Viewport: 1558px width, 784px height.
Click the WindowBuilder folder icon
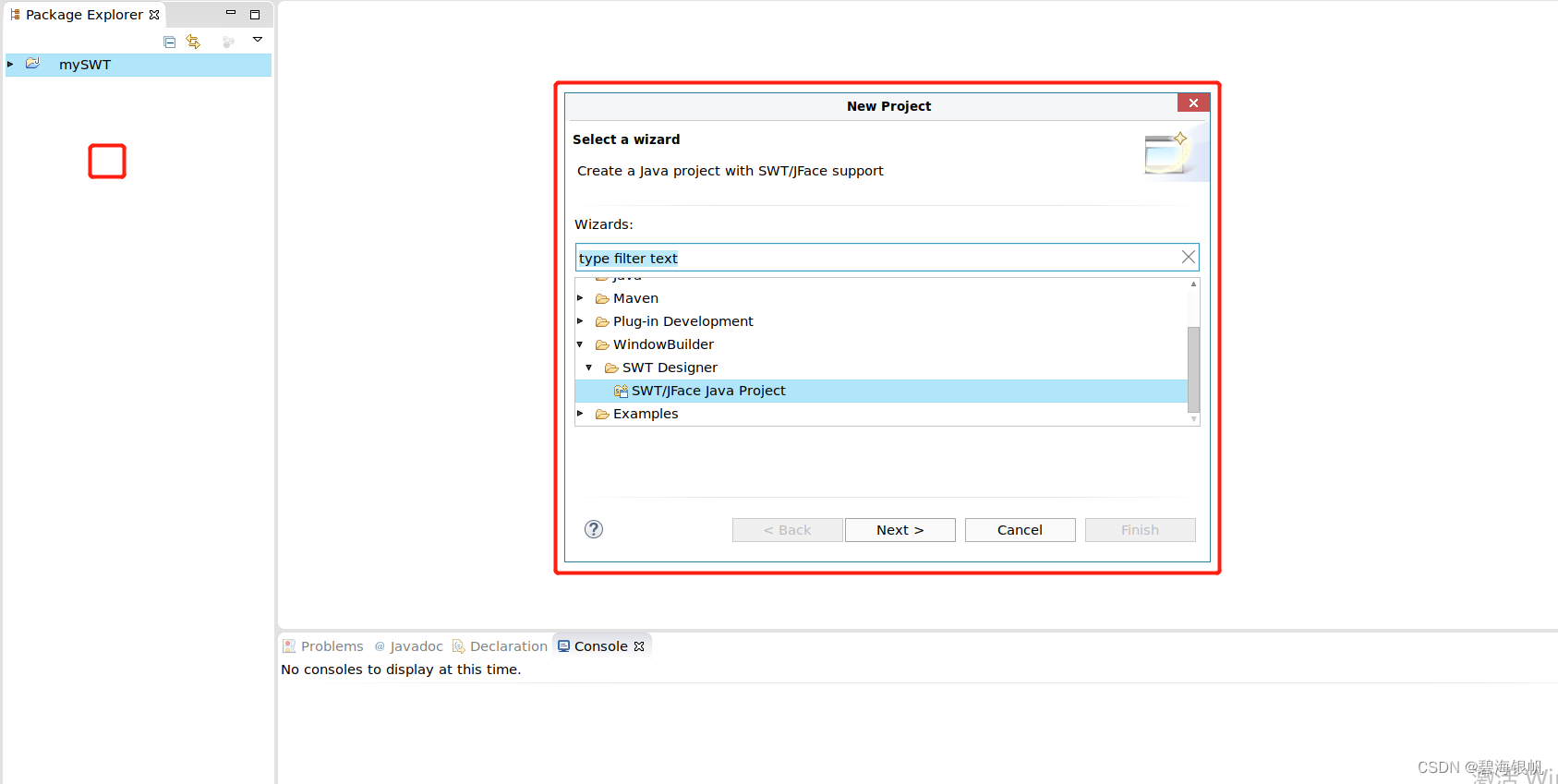click(x=602, y=344)
